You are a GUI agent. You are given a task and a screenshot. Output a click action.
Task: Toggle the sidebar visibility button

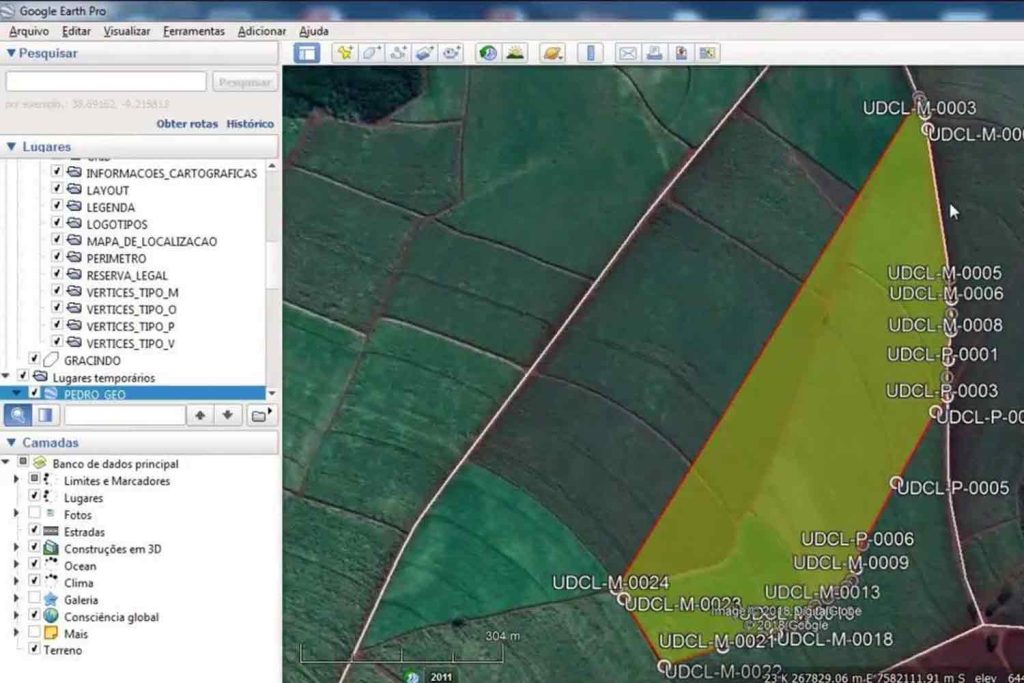tap(307, 53)
